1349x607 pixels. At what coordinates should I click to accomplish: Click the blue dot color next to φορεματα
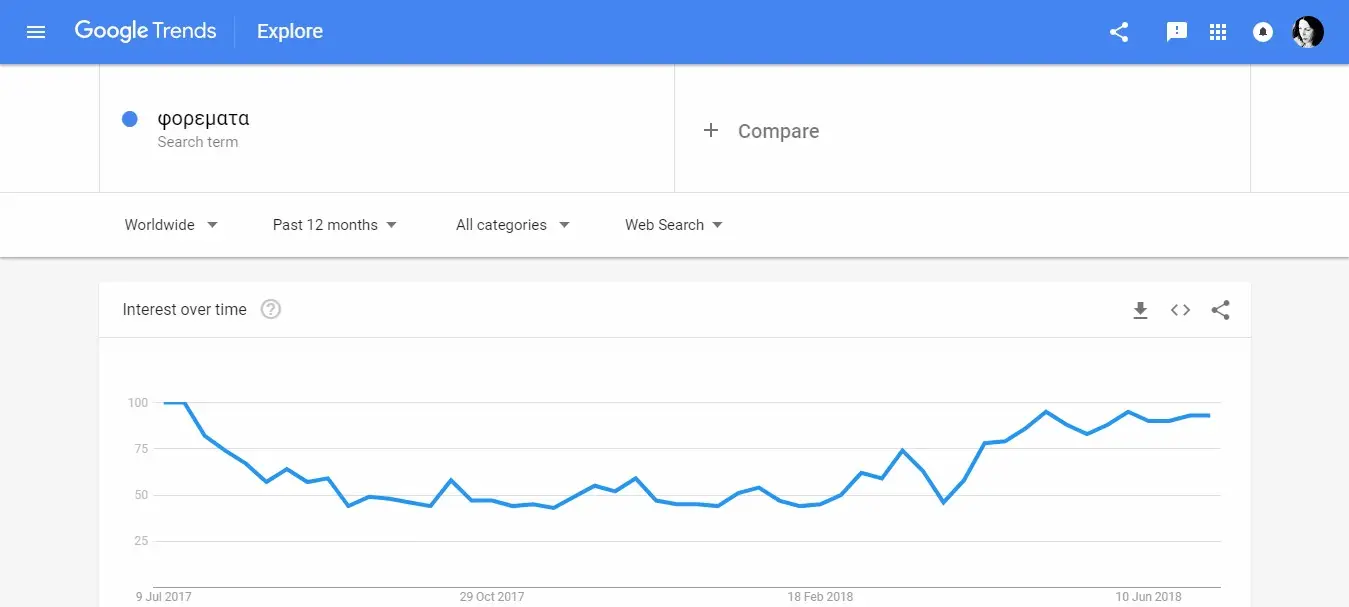pyautogui.click(x=129, y=119)
